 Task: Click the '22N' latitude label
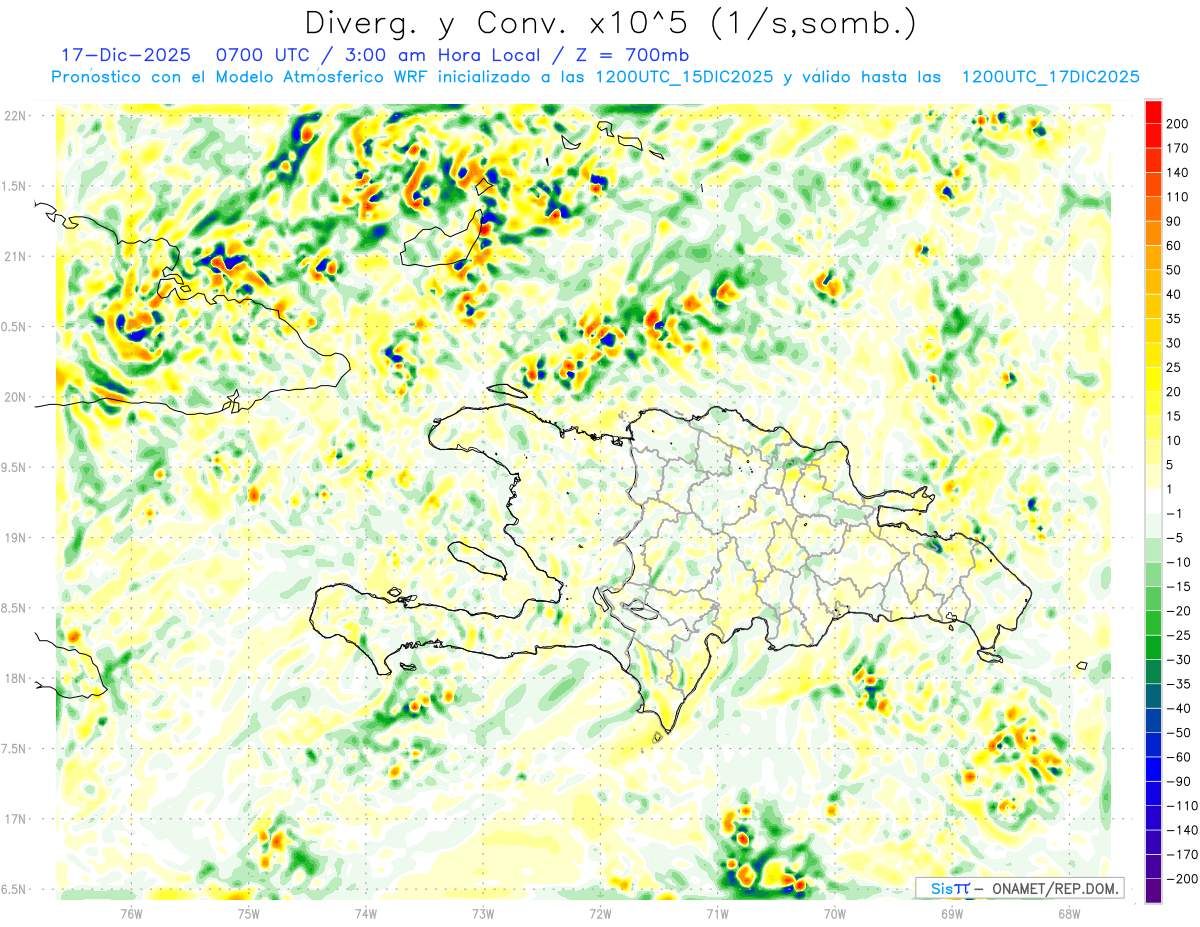tap(14, 116)
